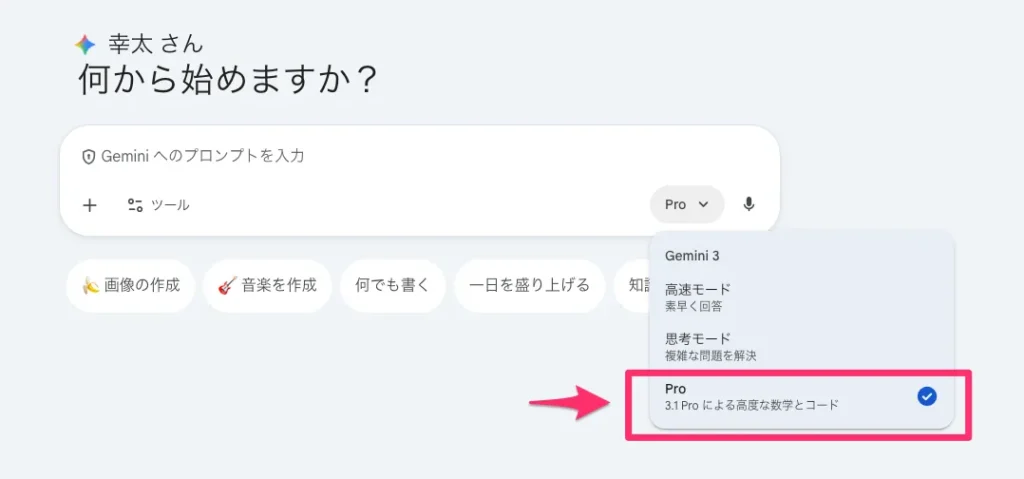Click the ツール button
Screen dimensions: 1024x479
tap(159, 205)
